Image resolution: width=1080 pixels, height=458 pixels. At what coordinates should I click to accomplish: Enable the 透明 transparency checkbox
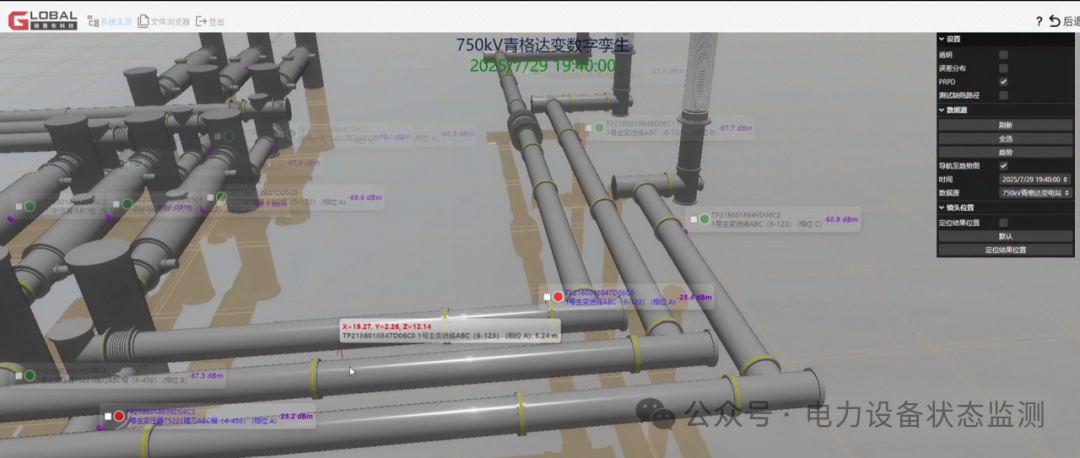1004,54
